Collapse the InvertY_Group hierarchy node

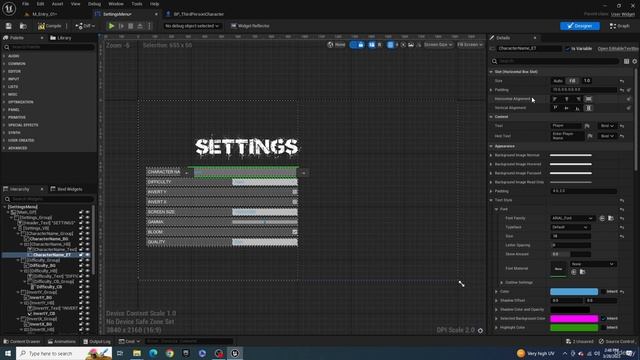18,292
